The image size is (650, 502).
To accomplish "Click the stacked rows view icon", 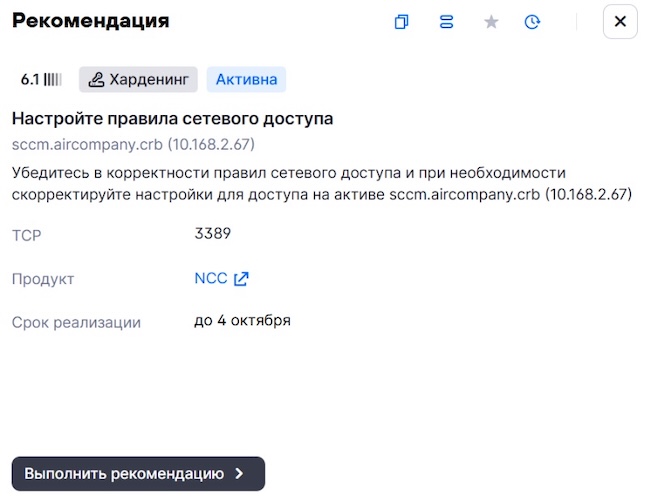I will [446, 22].
